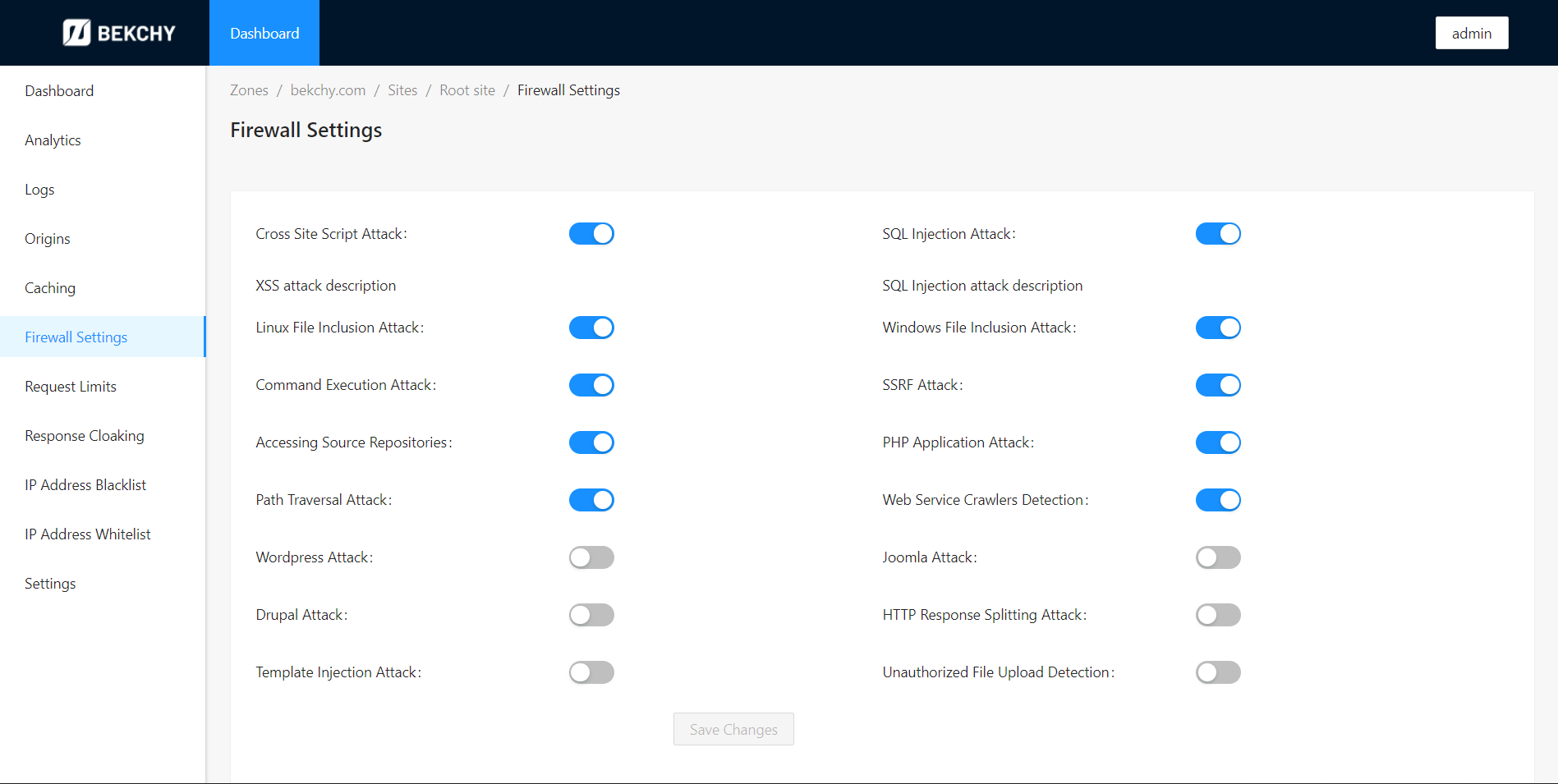Enable HTTP Response Splitting Attack toggle

point(1218,615)
